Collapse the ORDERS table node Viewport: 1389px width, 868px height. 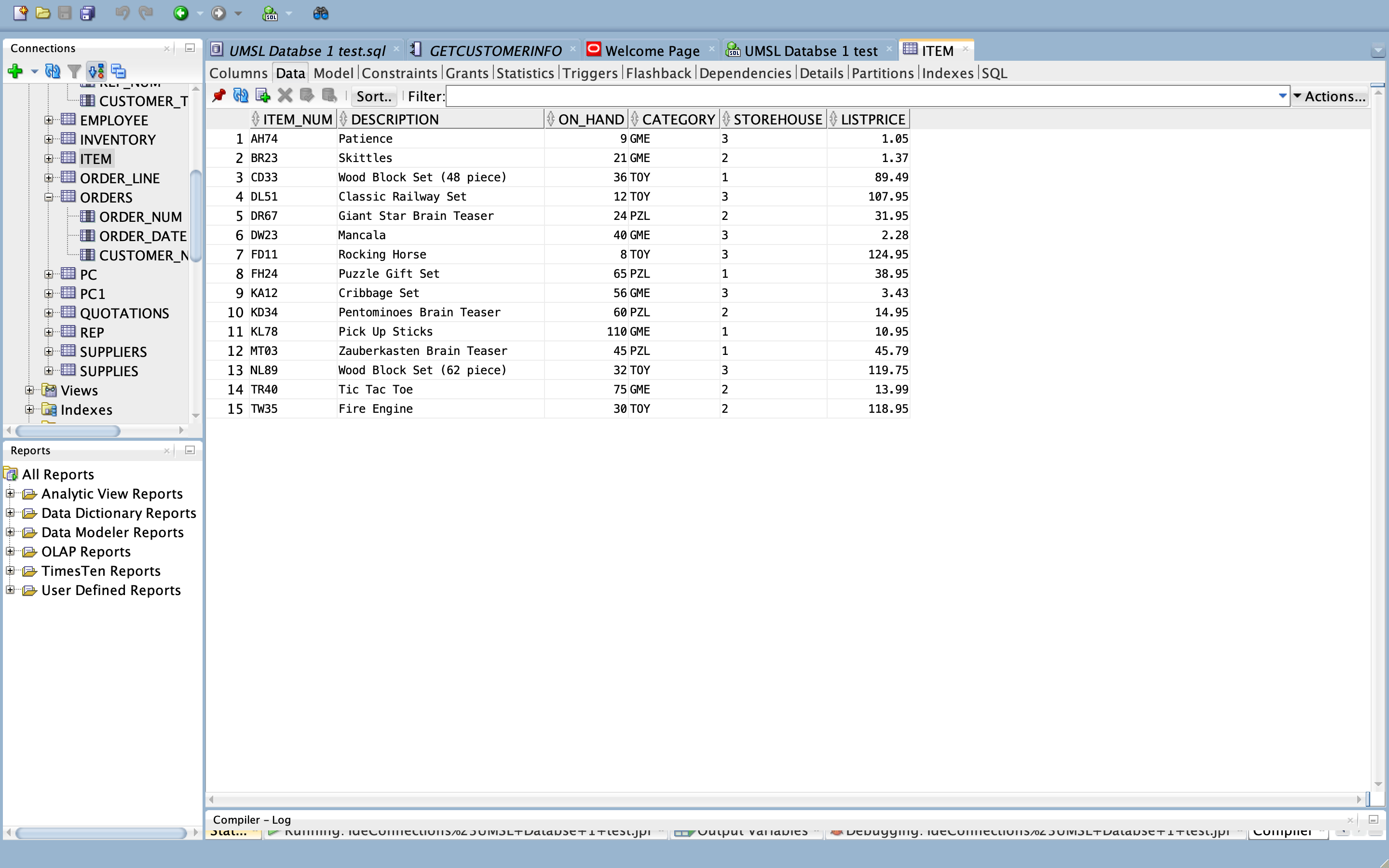tap(49, 198)
